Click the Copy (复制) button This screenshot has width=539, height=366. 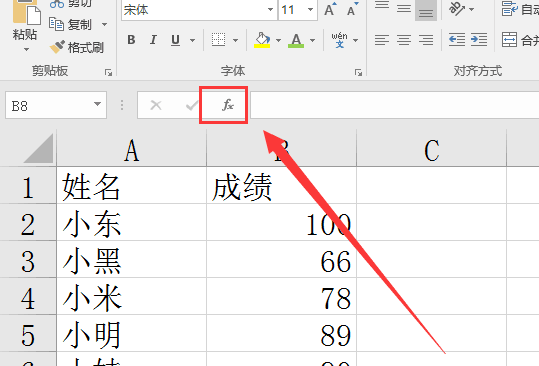(71, 25)
